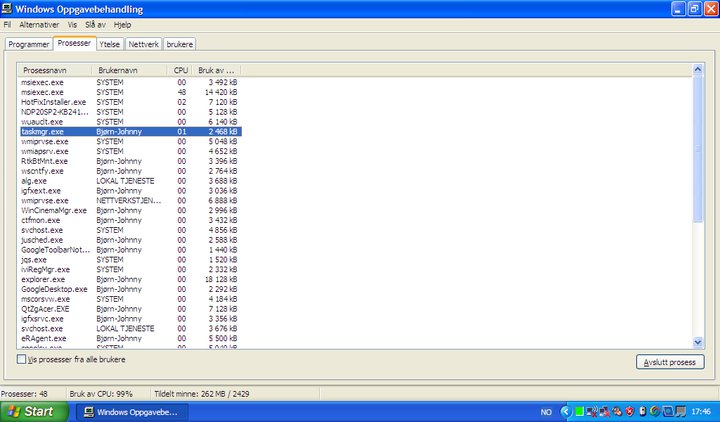Open the Alternativer menu
Viewport: 720px width, 422px height.
coord(39,25)
